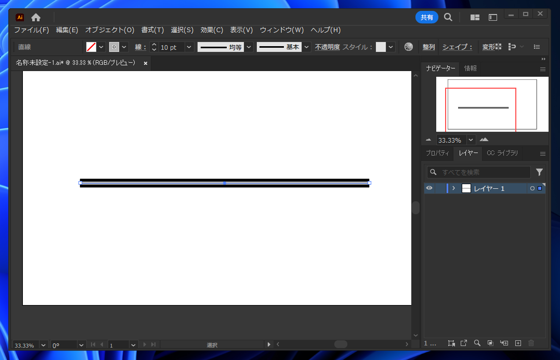Click the Collect for Export icon in Layers panel
The height and width of the screenshot is (360, 560).
(463, 343)
